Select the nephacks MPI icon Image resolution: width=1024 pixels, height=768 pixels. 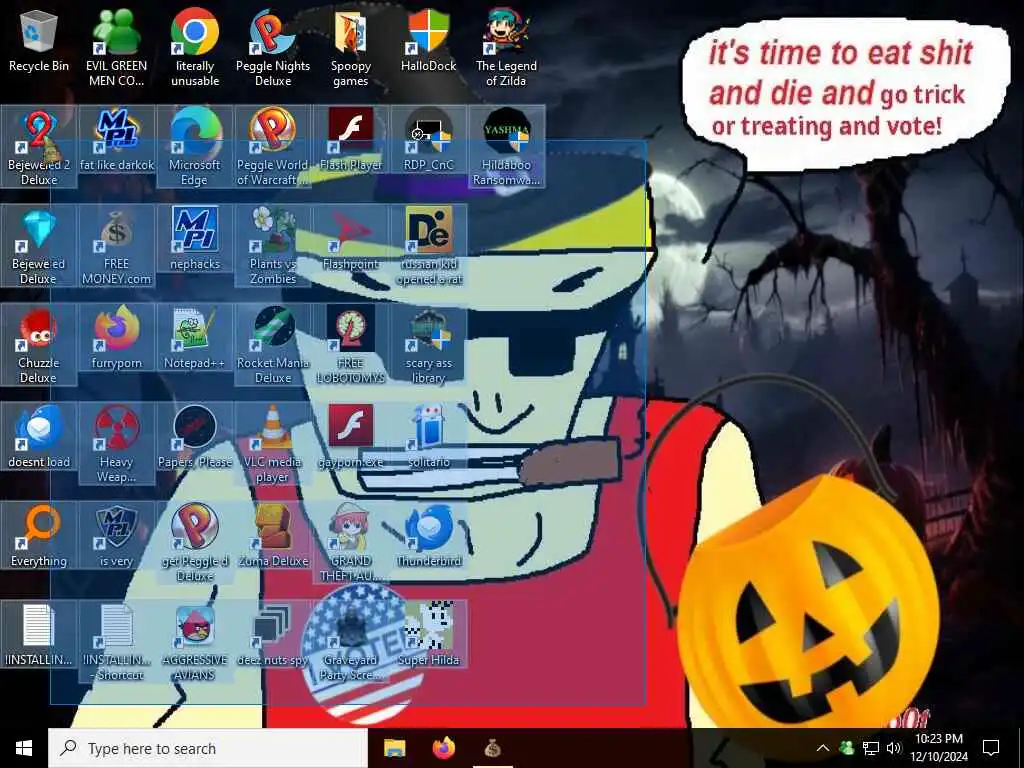[195, 240]
